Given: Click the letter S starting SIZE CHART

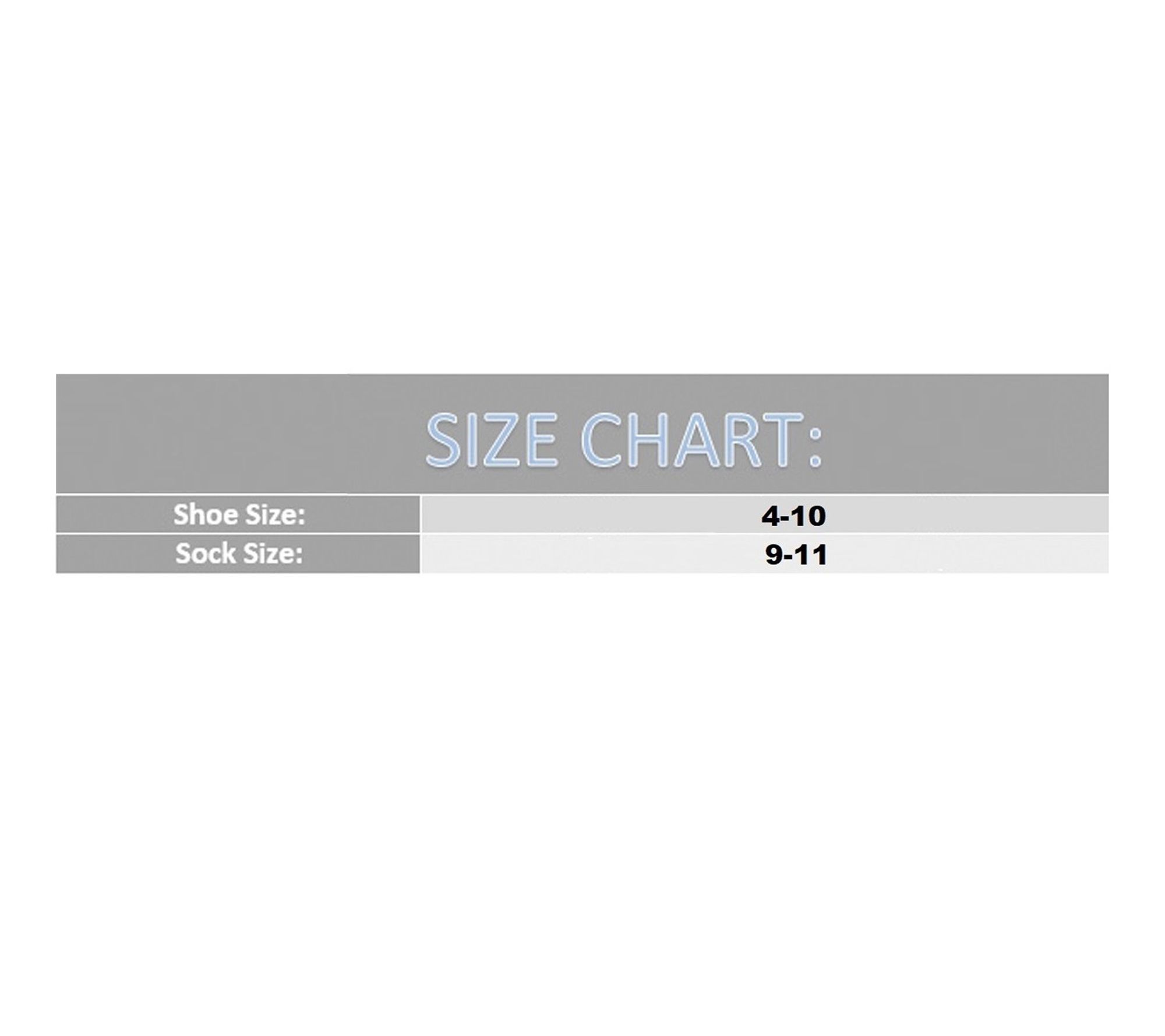Looking at the screenshot, I should coord(444,440).
